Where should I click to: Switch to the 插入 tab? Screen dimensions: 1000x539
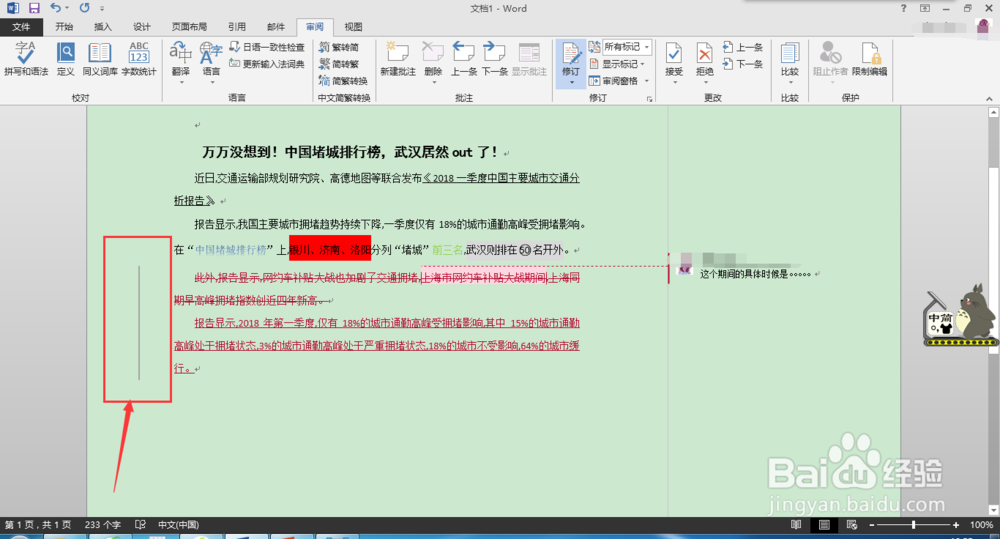point(103,27)
